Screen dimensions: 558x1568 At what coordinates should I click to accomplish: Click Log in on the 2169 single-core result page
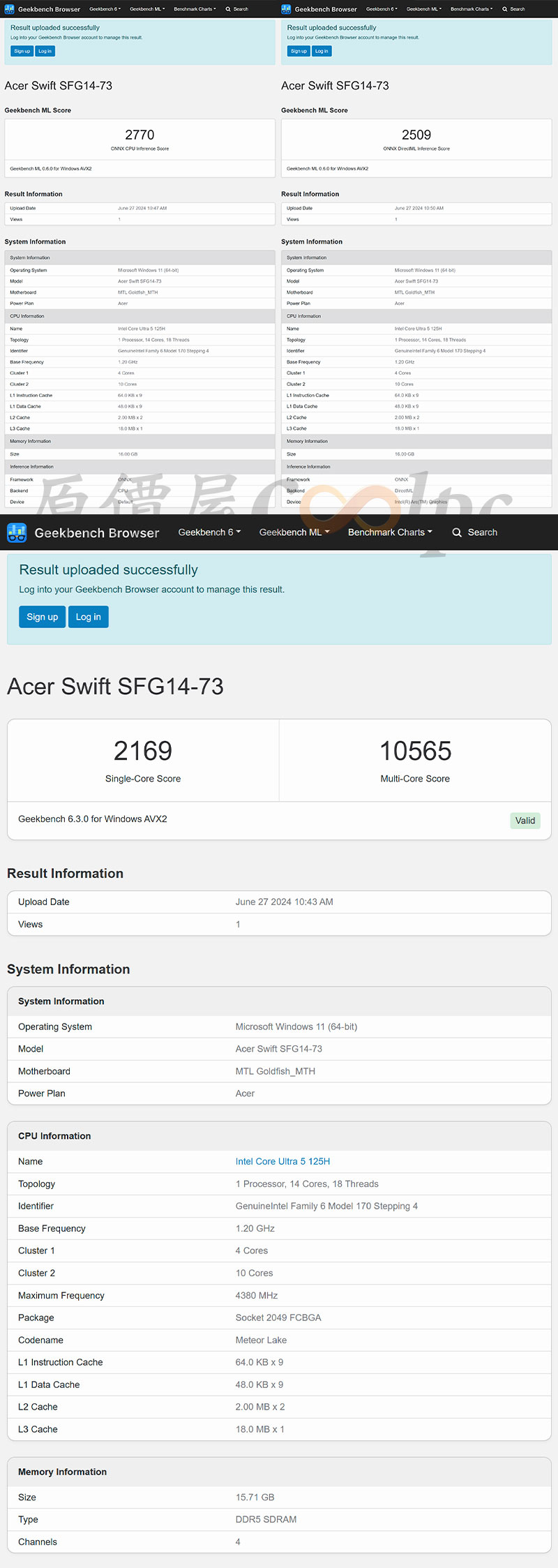pyautogui.click(x=89, y=617)
